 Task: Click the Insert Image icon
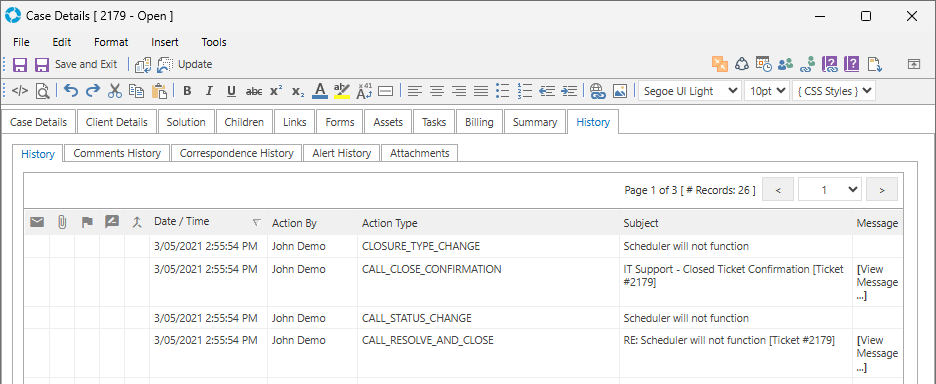click(620, 91)
